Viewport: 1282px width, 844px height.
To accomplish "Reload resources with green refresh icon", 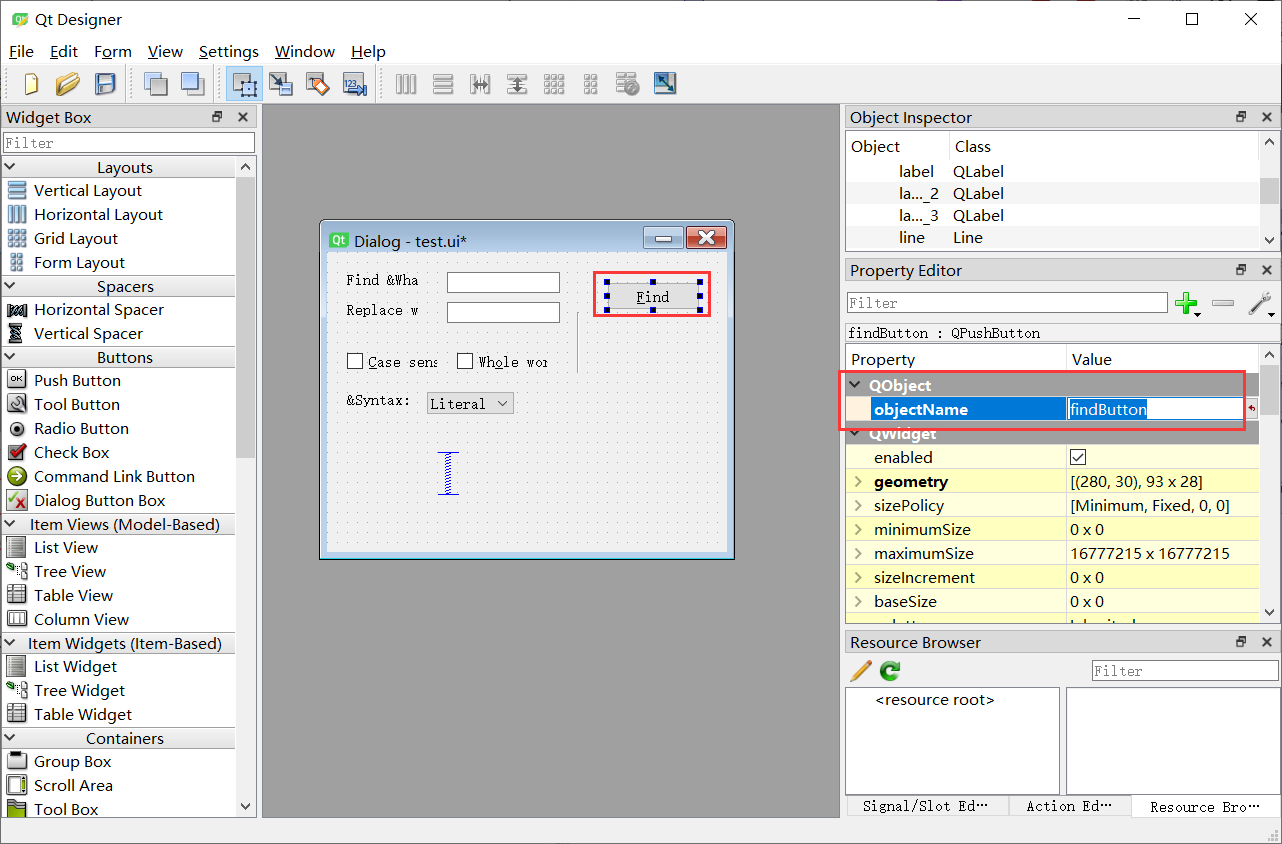I will [890, 671].
